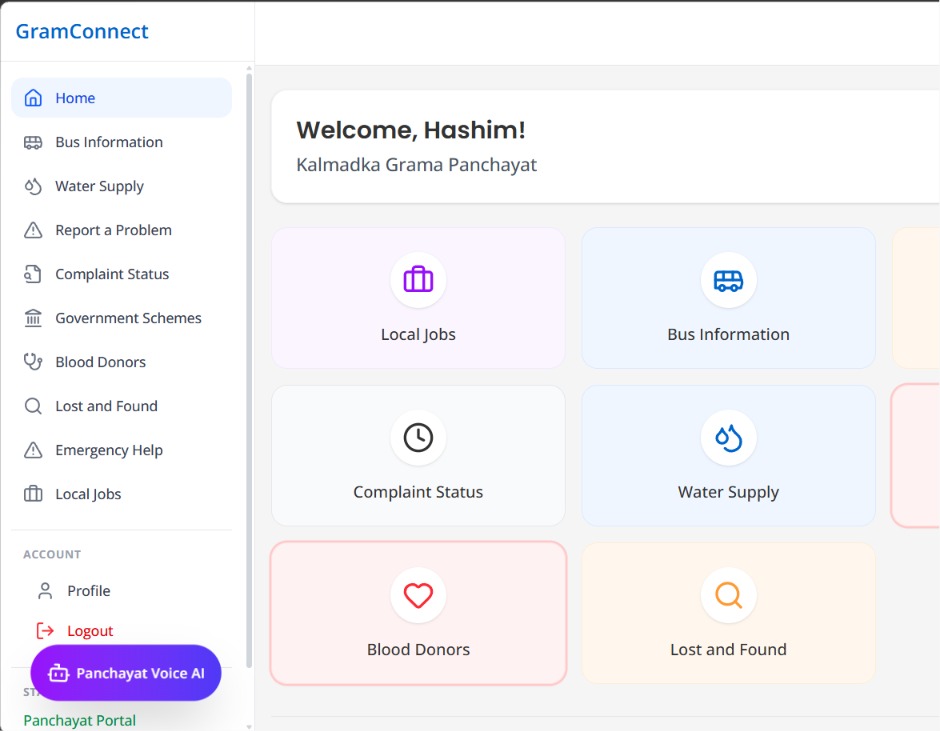940x731 pixels.
Task: Launch Panchayat Voice AI assistant
Action: point(126,673)
